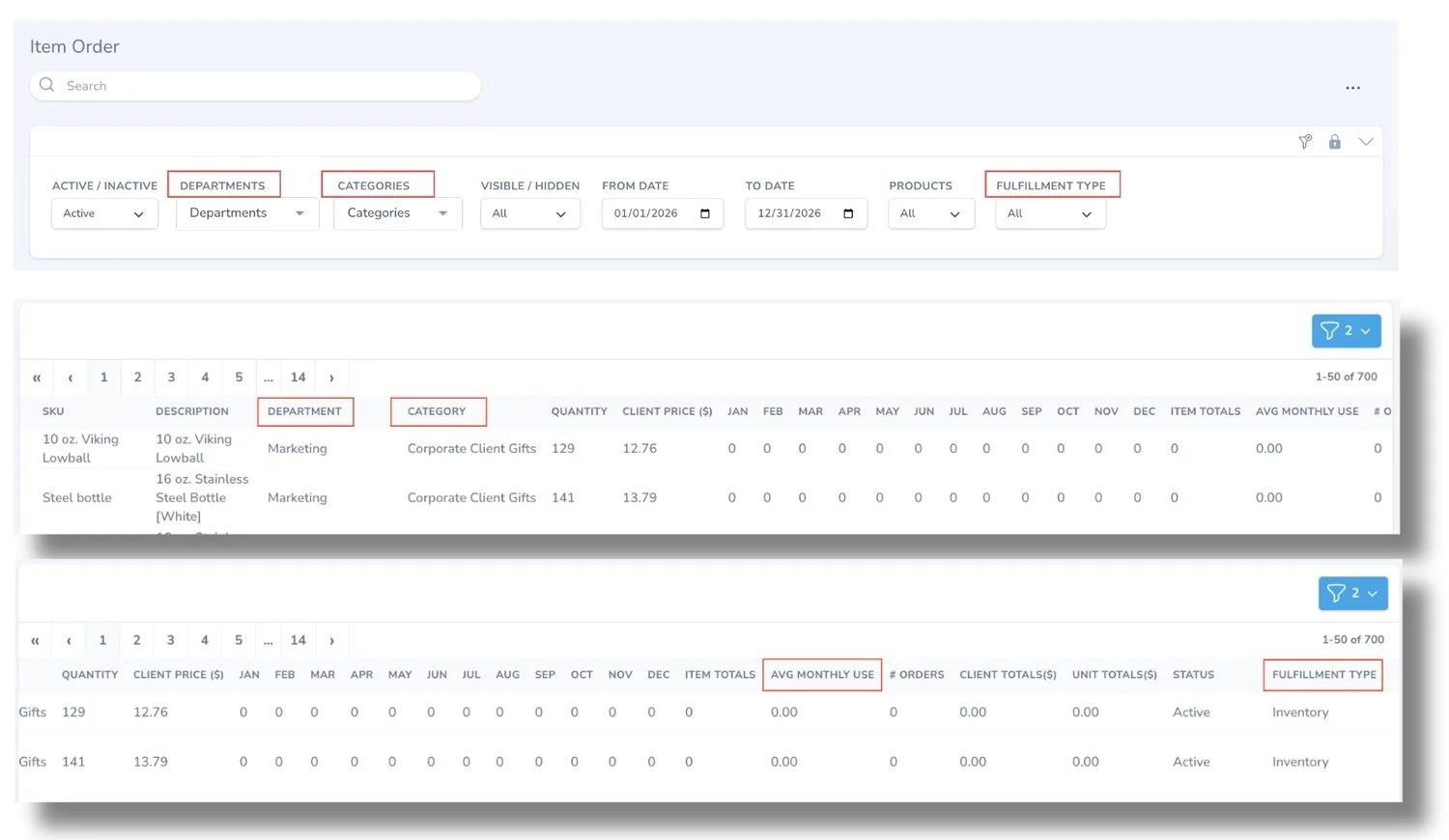Go to first page in upper table pagination

pyautogui.click(x=37, y=378)
